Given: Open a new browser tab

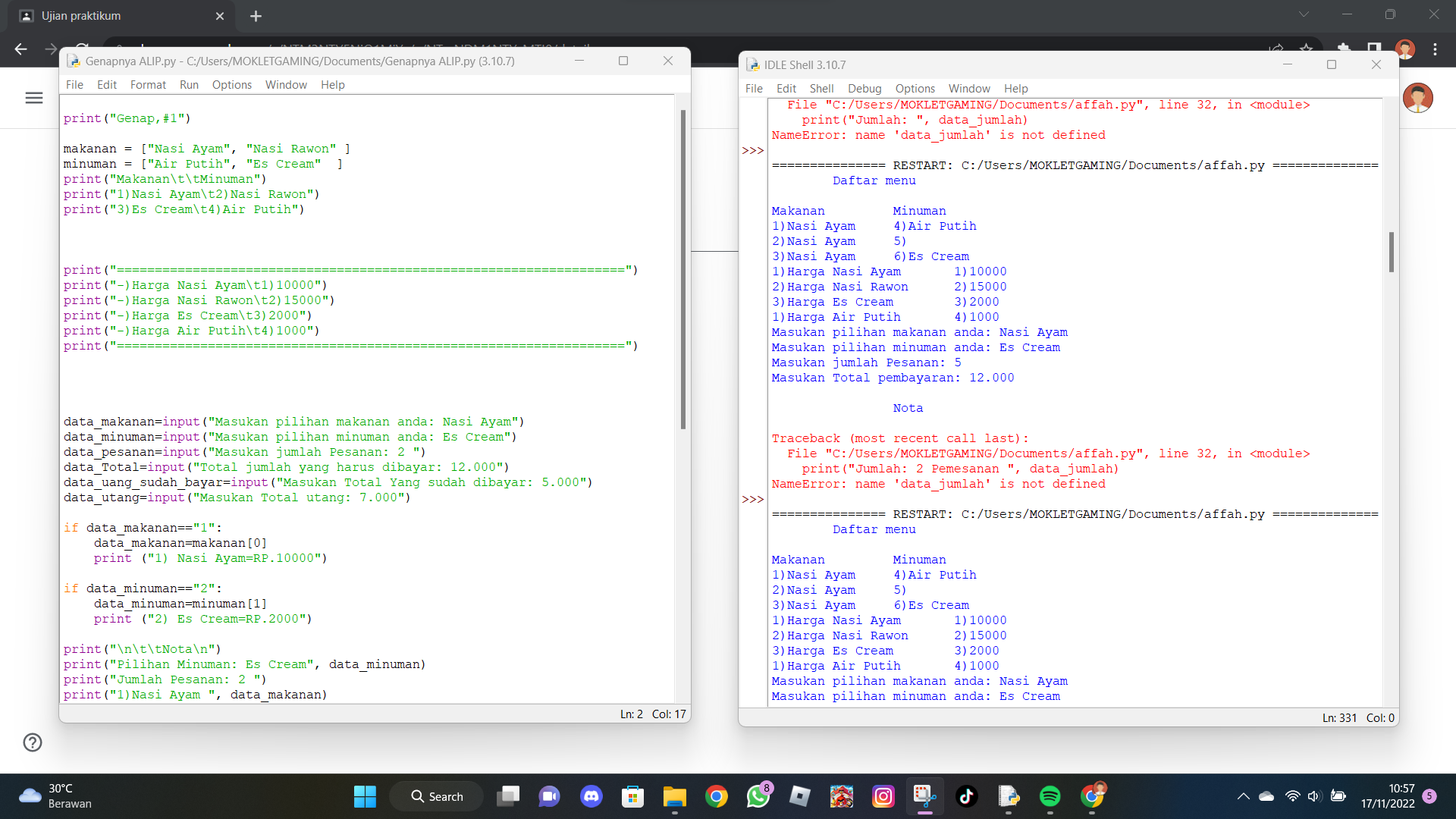Looking at the screenshot, I should tap(256, 16).
